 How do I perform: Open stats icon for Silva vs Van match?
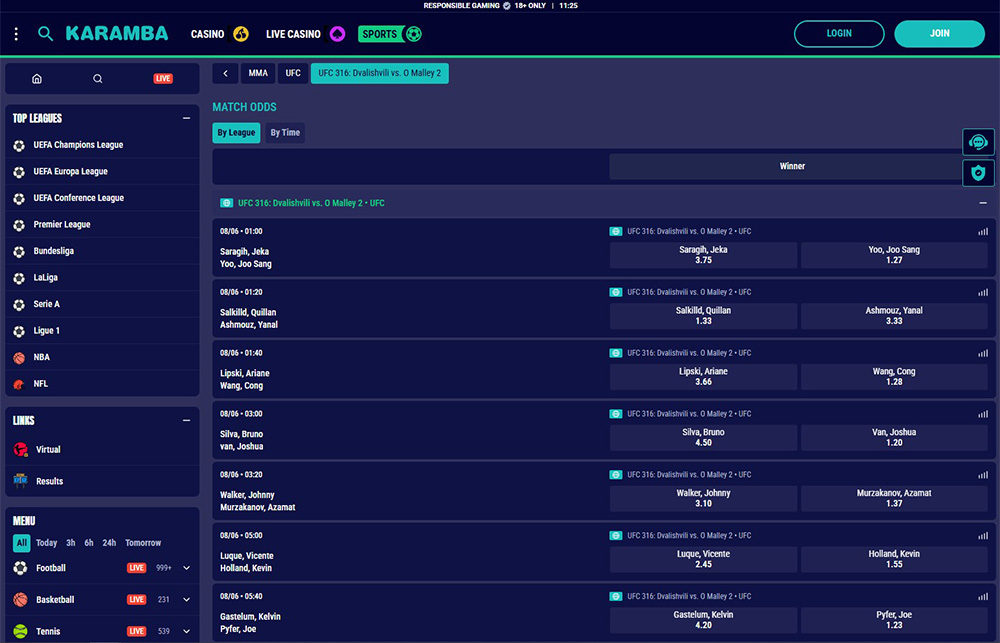983,414
